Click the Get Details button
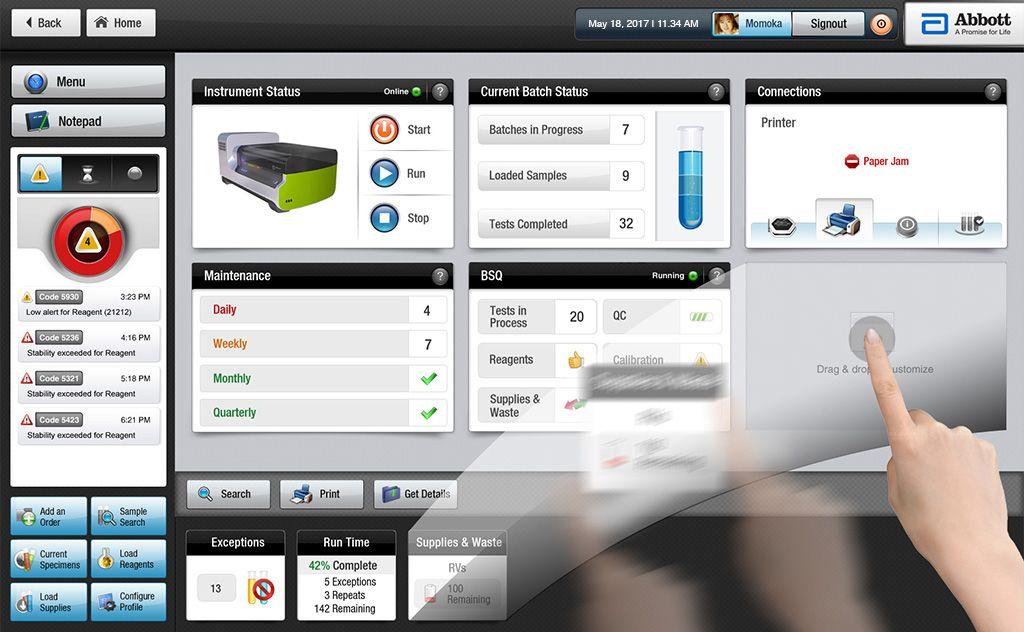 [x=415, y=494]
